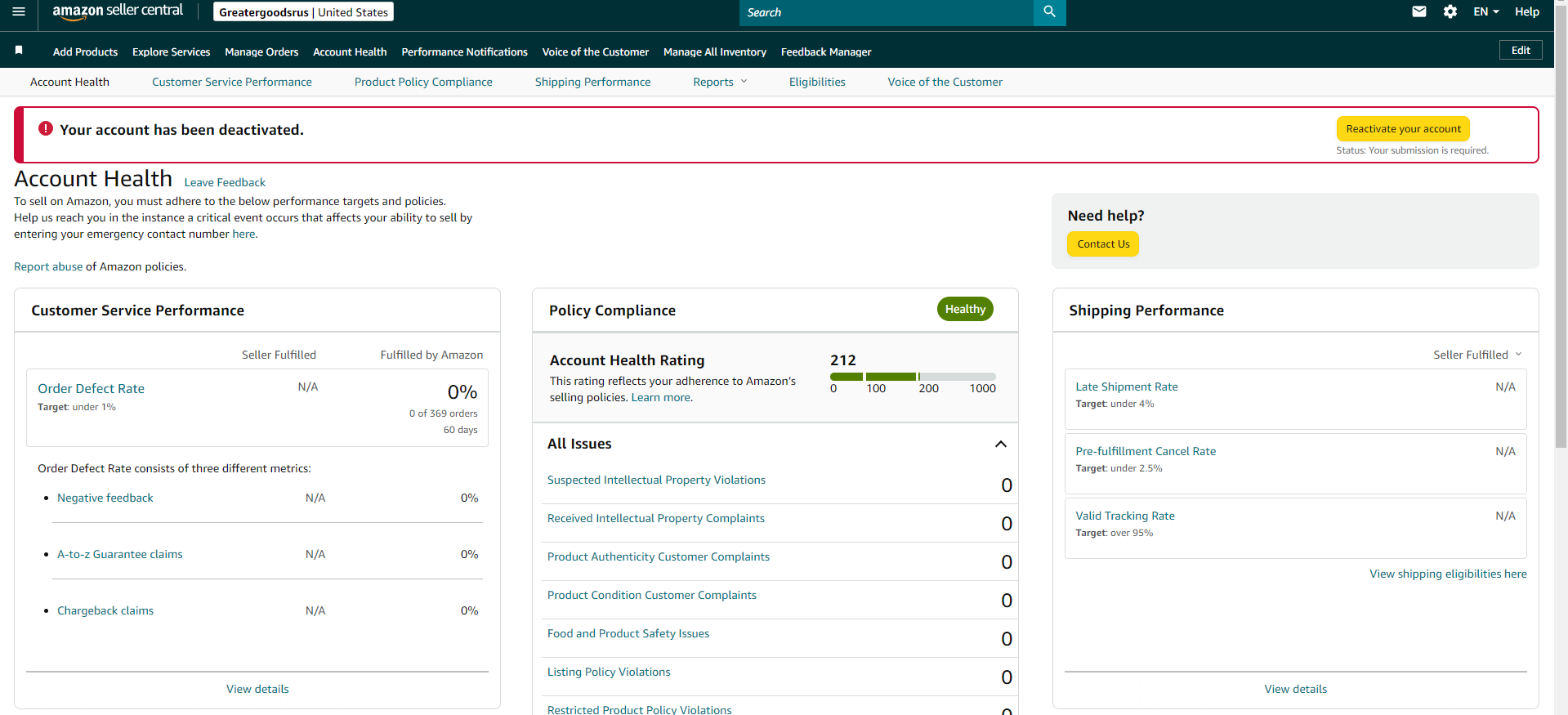Open the EN language dropdown
Image resolution: width=1568 pixels, height=715 pixels.
(x=1486, y=11)
